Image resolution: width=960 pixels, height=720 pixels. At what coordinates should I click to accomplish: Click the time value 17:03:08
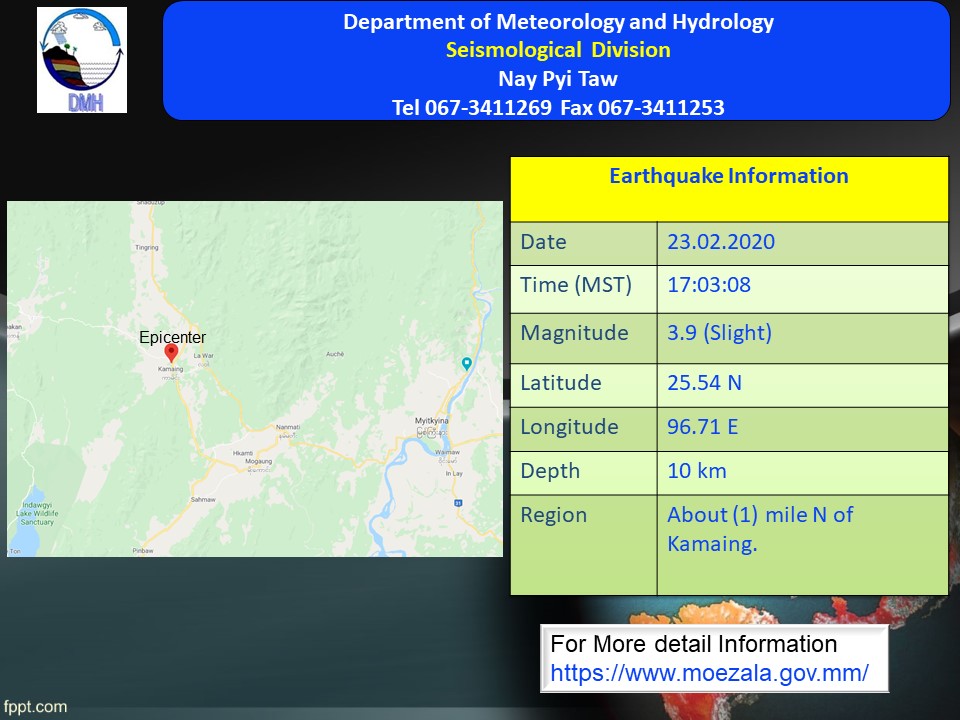coord(709,285)
